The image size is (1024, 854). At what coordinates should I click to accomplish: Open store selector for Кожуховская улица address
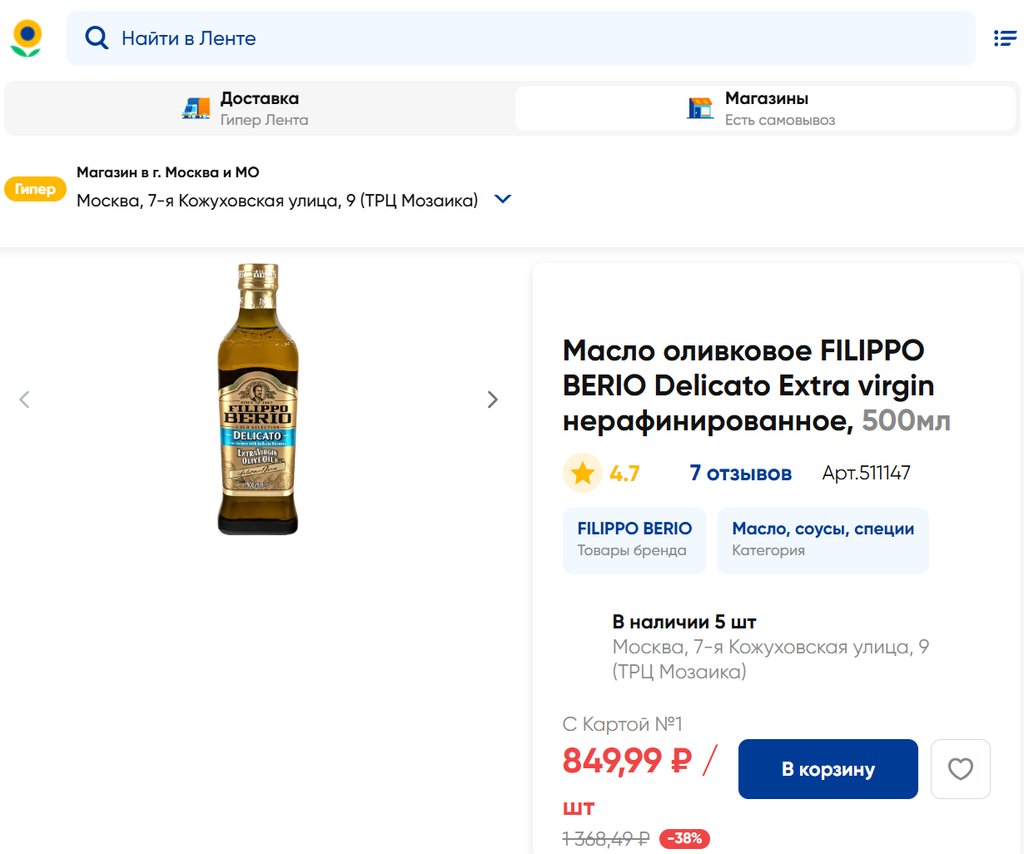pyautogui.click(x=277, y=200)
